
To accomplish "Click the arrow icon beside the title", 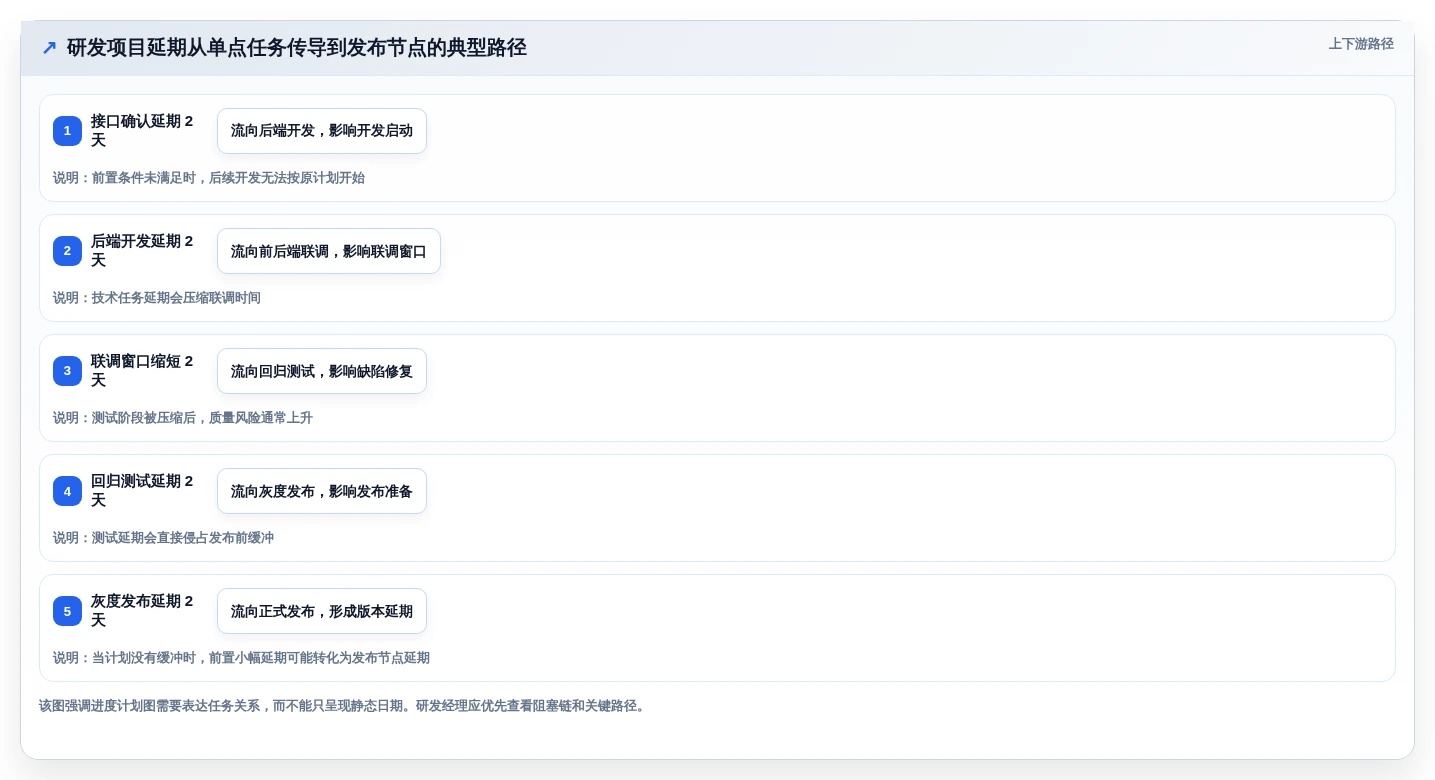I will (49, 48).
